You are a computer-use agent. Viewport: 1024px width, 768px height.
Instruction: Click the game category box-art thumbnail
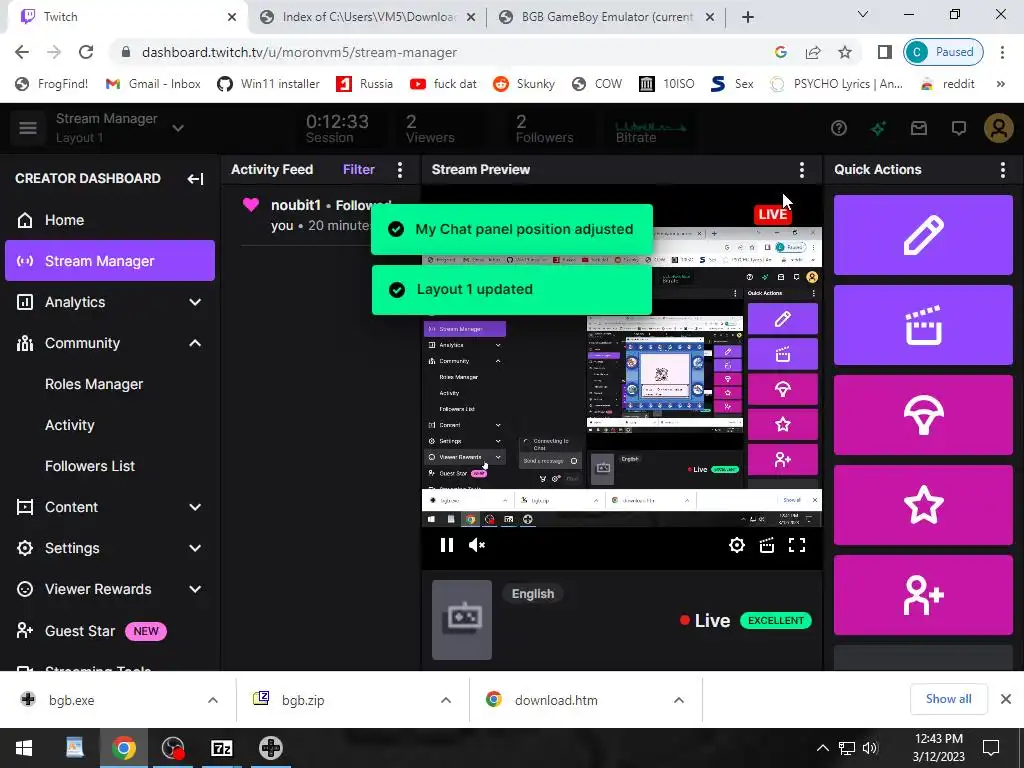click(x=462, y=620)
